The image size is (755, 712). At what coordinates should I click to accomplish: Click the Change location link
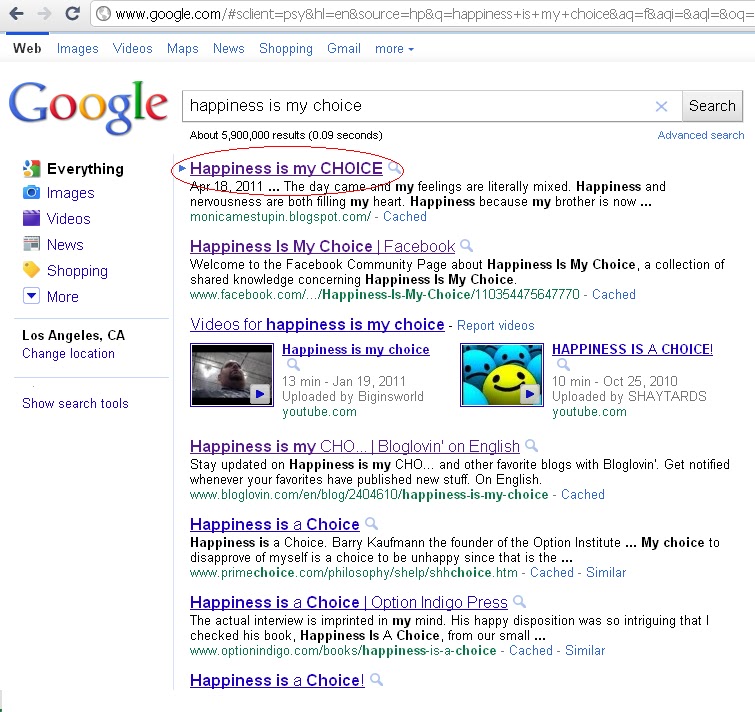tap(68, 354)
